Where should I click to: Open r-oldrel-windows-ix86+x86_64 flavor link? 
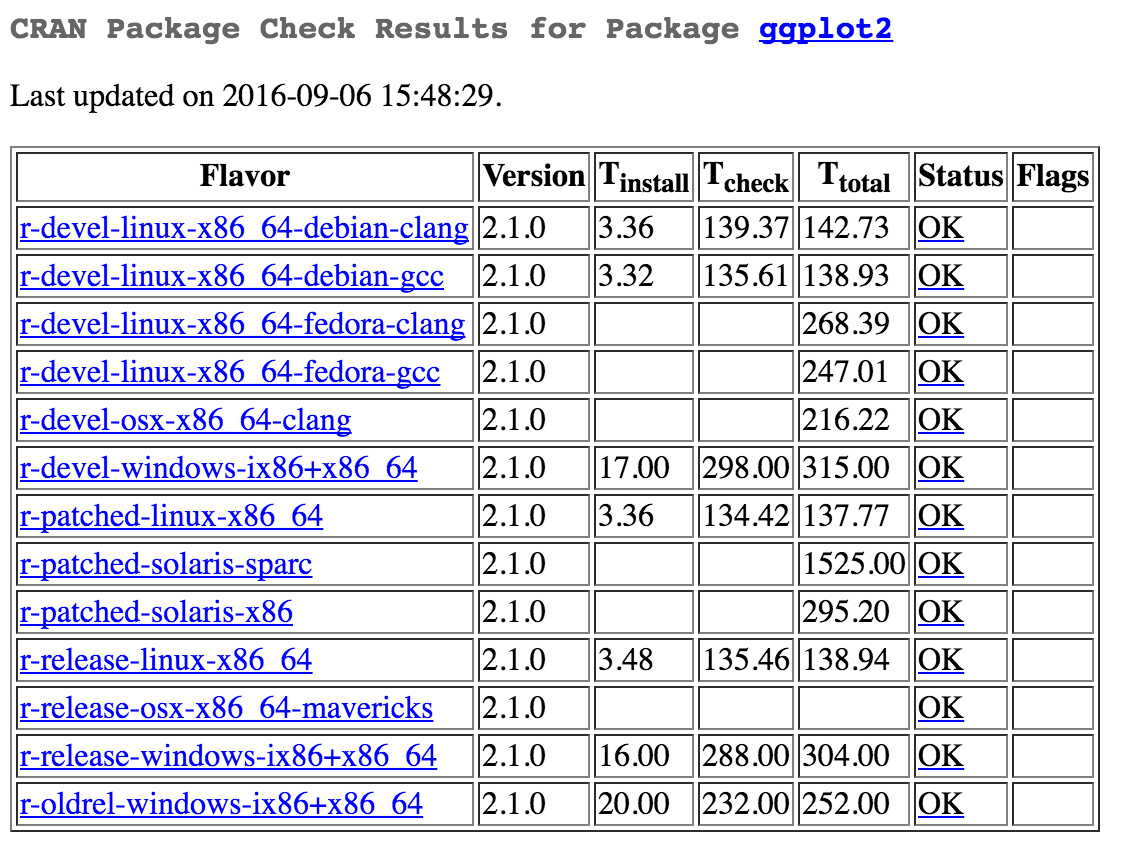(221, 803)
